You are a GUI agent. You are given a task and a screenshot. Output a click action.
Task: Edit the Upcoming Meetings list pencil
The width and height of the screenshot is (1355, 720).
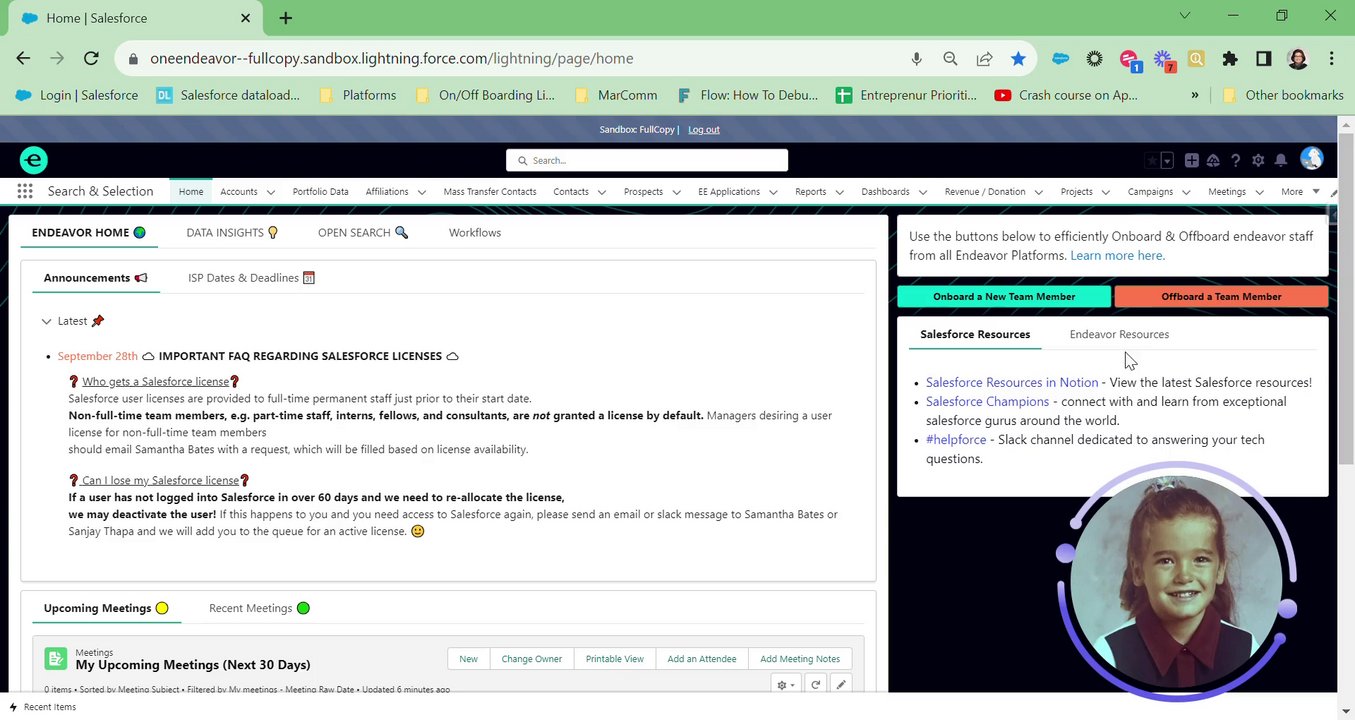pos(841,685)
